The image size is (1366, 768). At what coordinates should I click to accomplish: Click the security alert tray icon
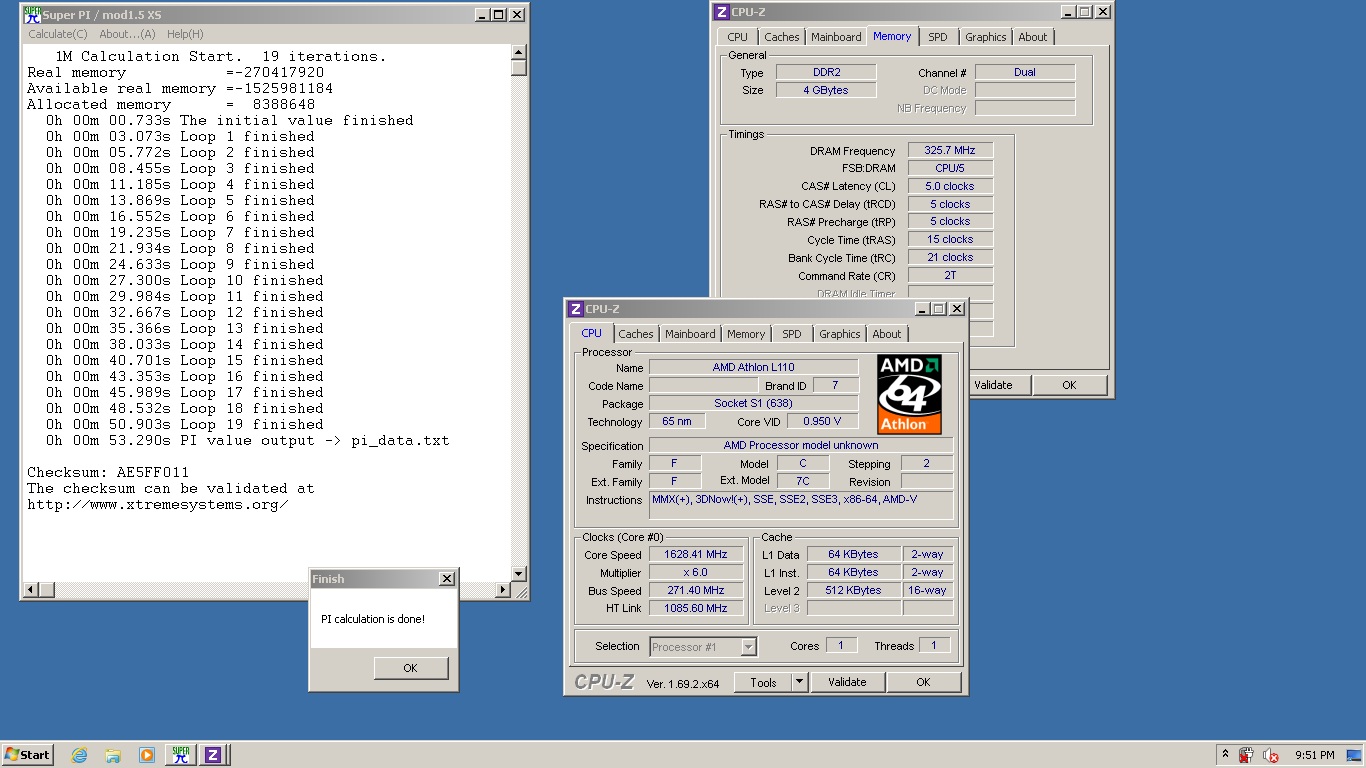(1247, 755)
